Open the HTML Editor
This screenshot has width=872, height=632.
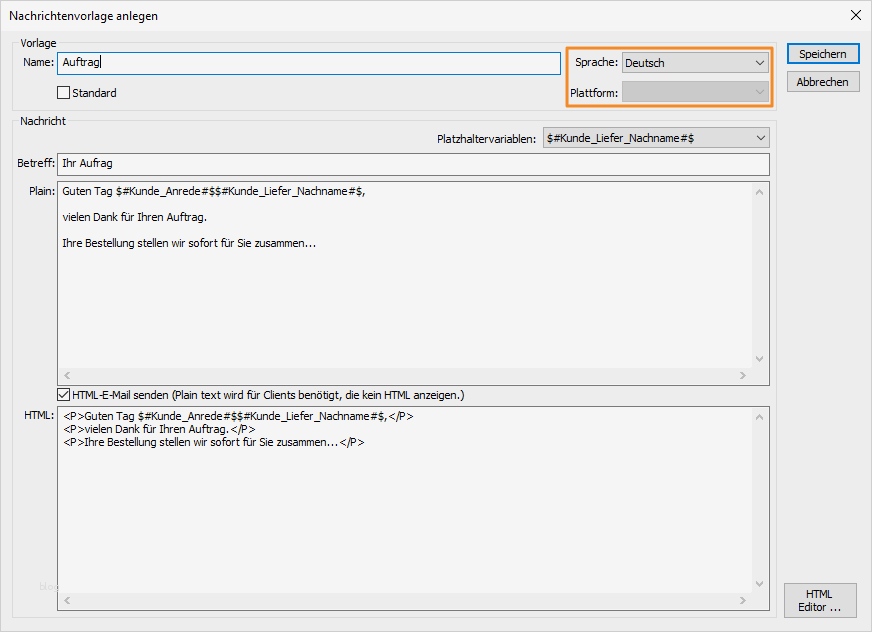820,600
